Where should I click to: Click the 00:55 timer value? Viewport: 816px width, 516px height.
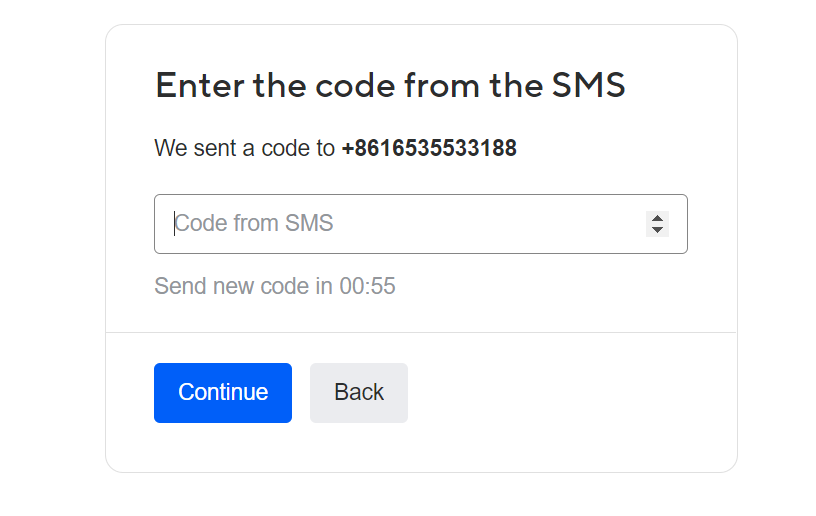click(x=367, y=286)
